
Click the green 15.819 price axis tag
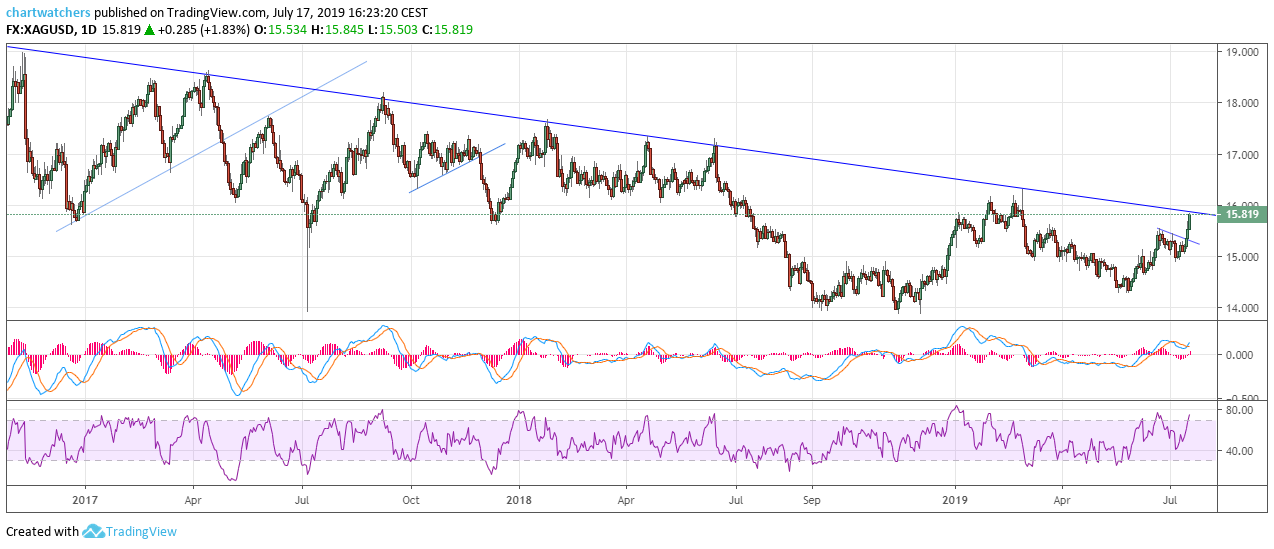(x=1242, y=214)
